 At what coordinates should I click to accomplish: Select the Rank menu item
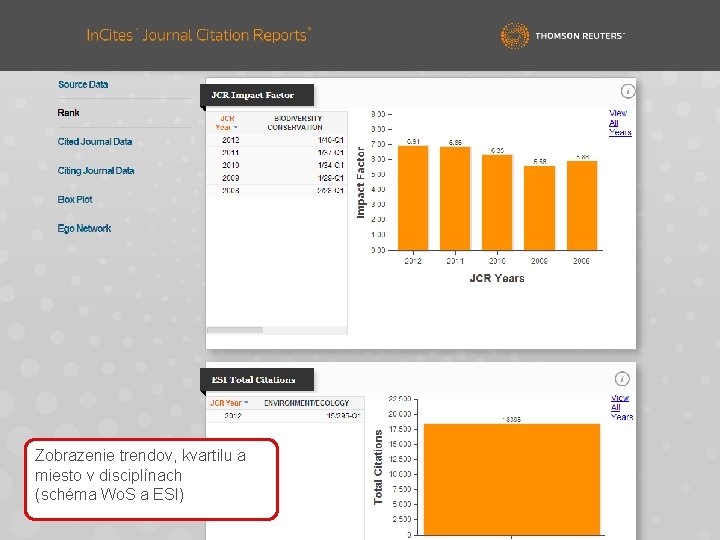[68, 113]
